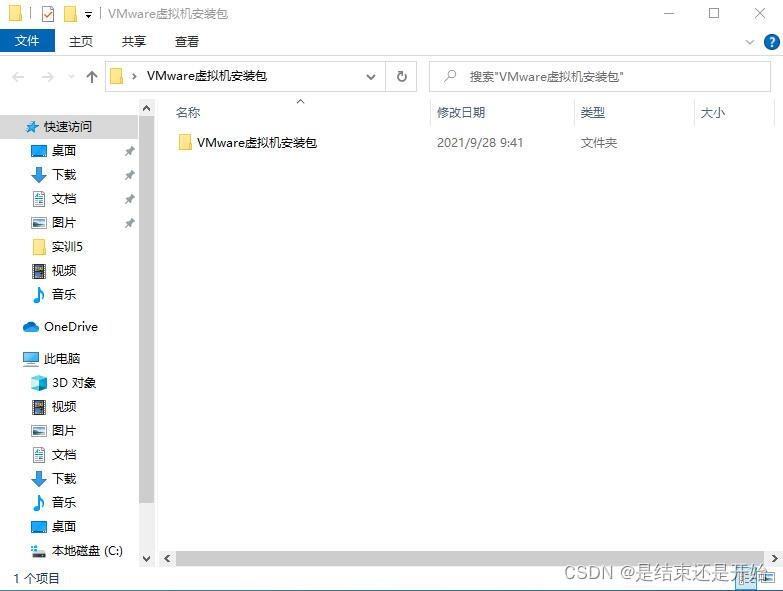This screenshot has width=783, height=591.
Task: Open Help via the blue question mark
Action: pos(772,42)
